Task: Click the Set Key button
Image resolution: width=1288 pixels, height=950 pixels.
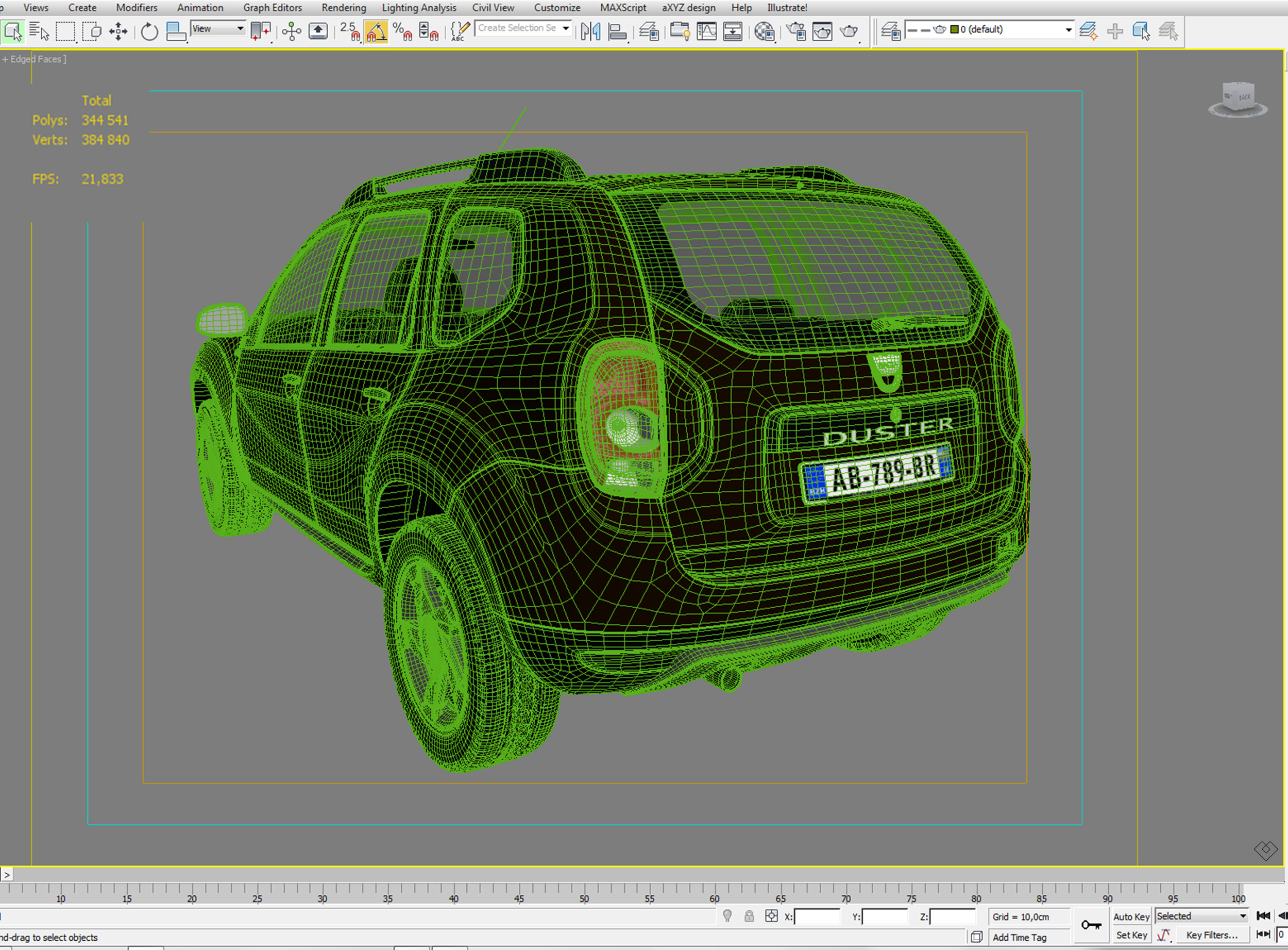Action: click(1131, 935)
